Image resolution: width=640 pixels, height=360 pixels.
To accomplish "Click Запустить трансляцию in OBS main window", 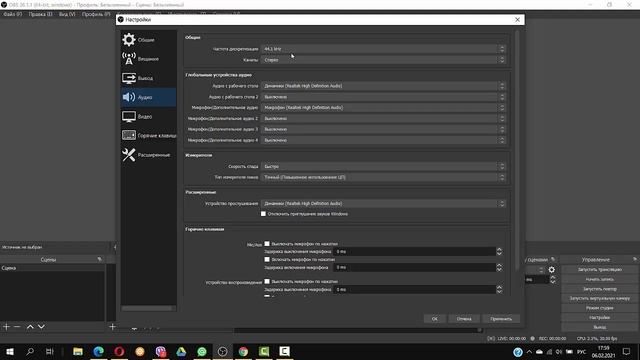I will coord(600,269).
